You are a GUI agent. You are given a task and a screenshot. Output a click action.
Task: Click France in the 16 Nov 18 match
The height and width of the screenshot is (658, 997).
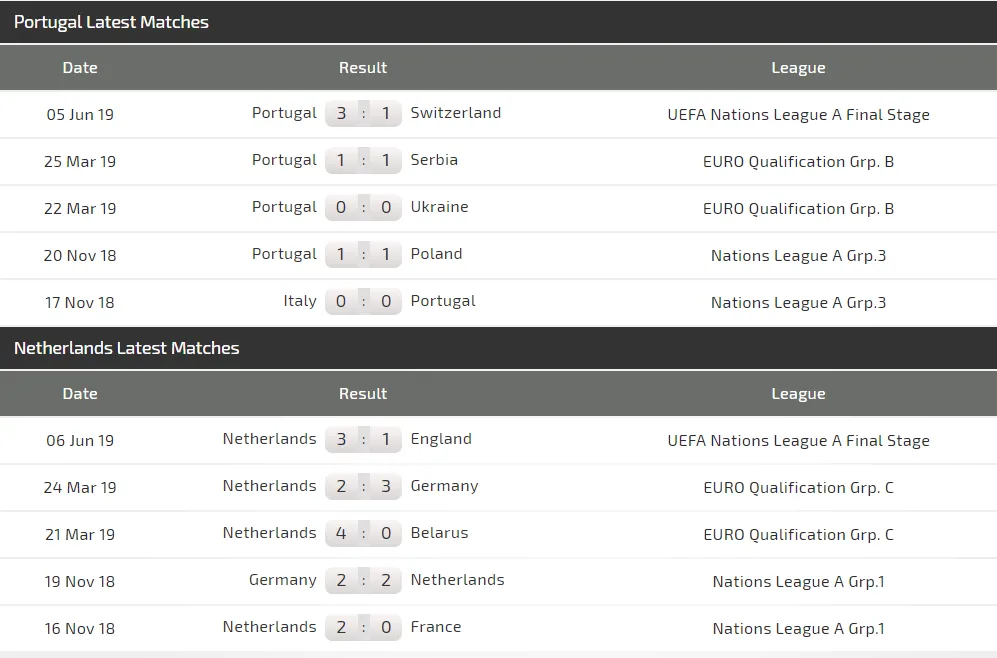tap(436, 627)
